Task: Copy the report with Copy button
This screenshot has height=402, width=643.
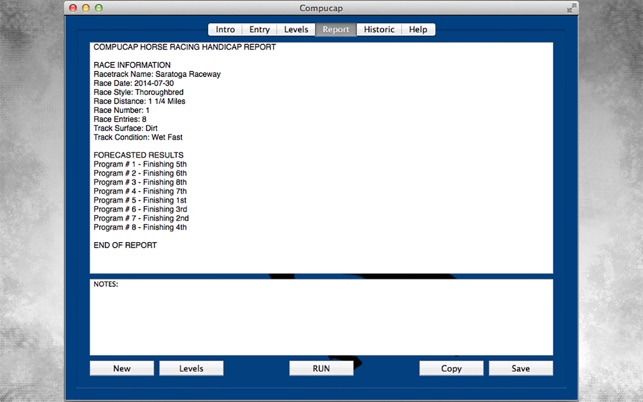Action: point(451,368)
